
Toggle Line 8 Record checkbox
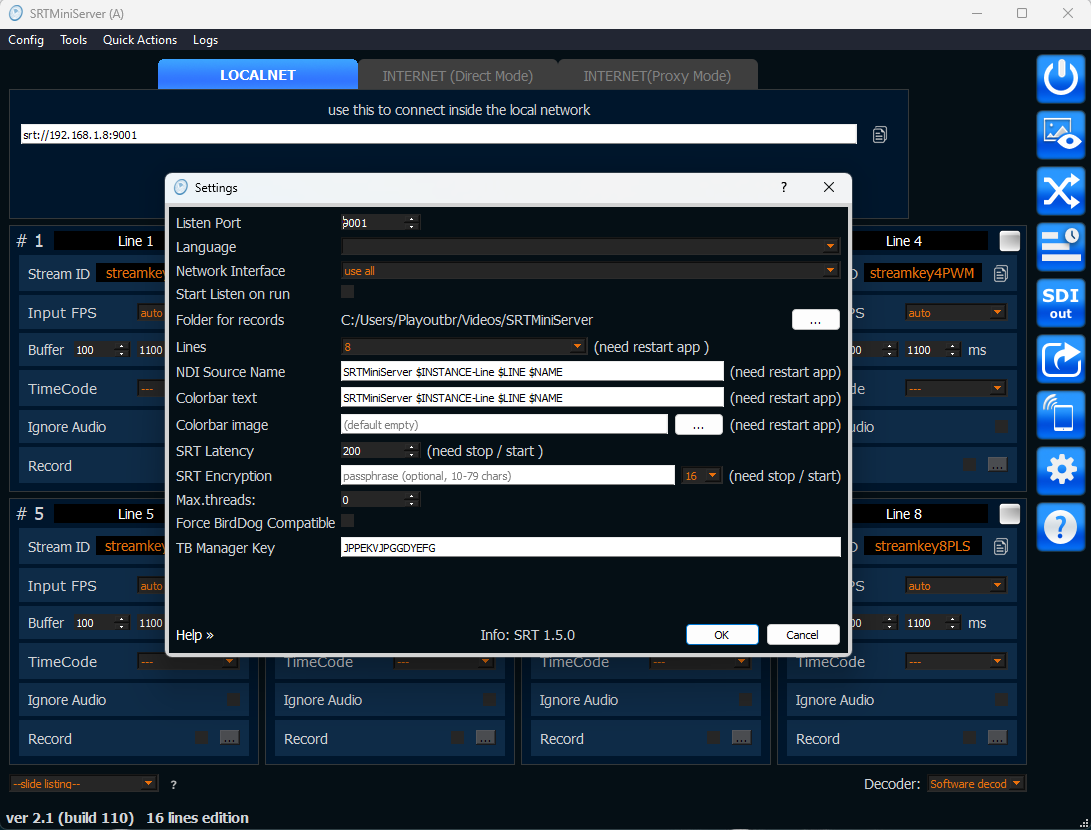[x=969, y=737]
